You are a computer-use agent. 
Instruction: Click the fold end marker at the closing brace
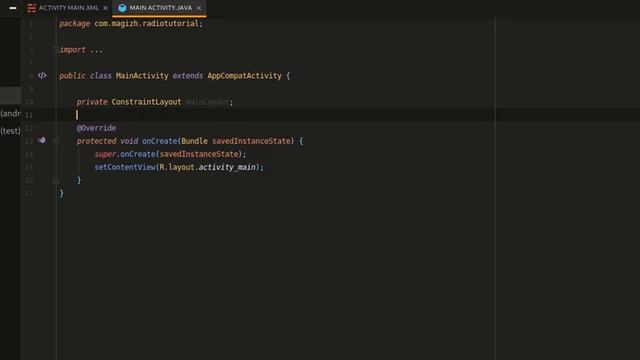pyautogui.click(x=56, y=180)
